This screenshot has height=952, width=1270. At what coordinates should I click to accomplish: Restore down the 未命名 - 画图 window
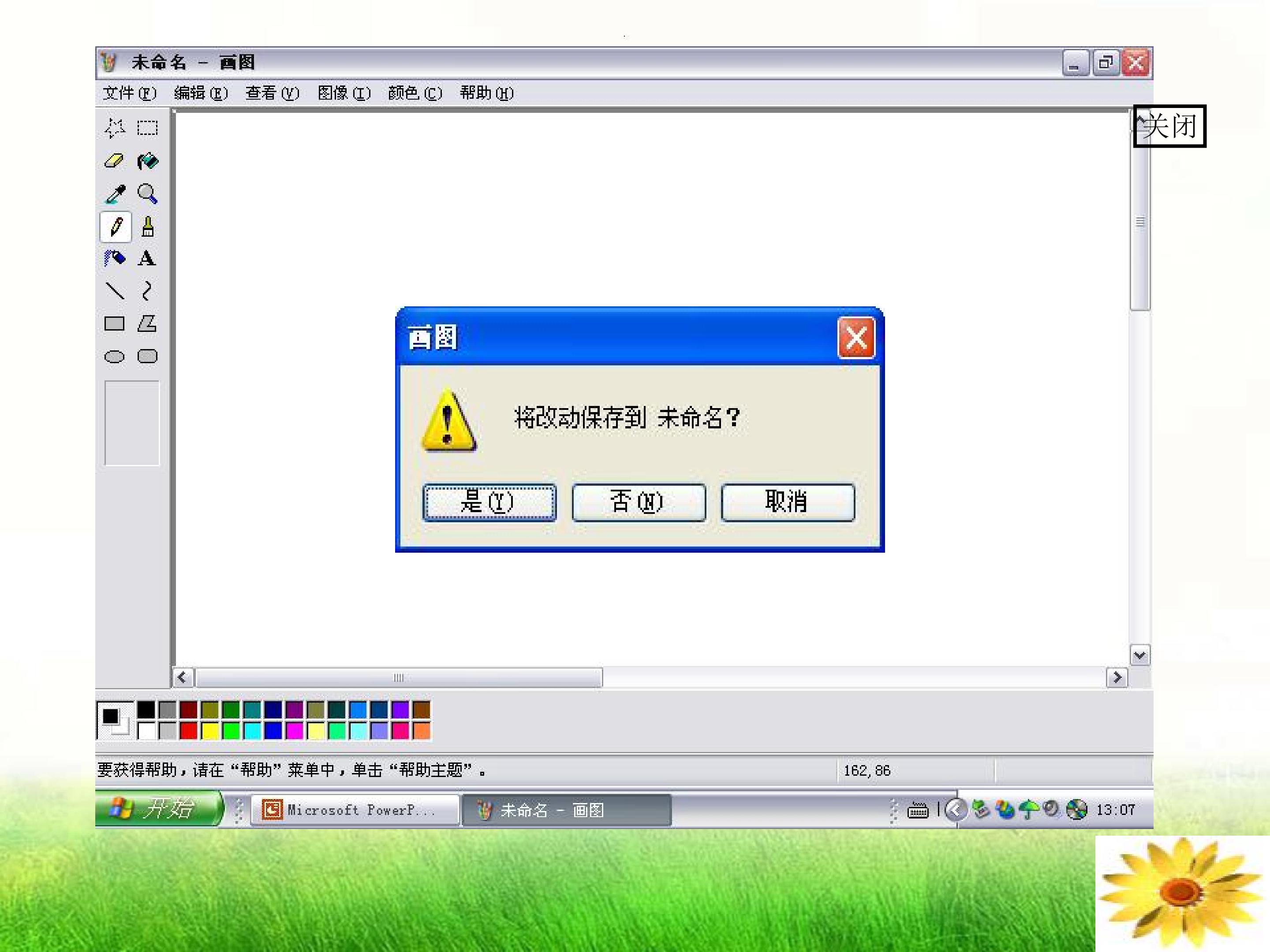[x=1105, y=63]
